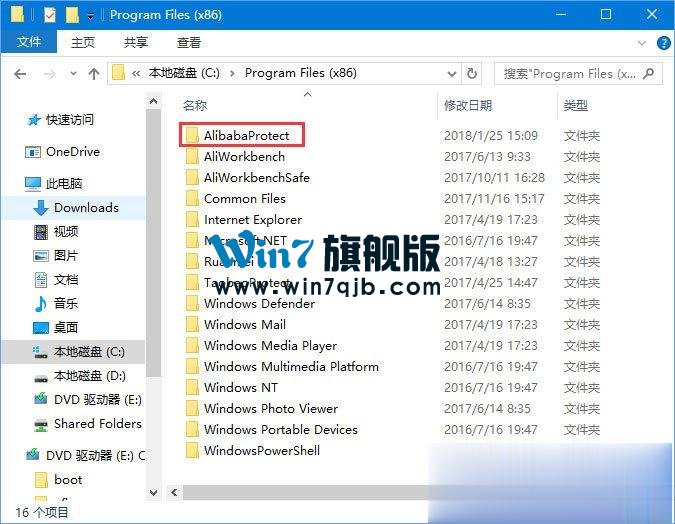Select DVD 驱动器 (E:) under 此电脑
The width and height of the screenshot is (675, 524).
tap(98, 400)
